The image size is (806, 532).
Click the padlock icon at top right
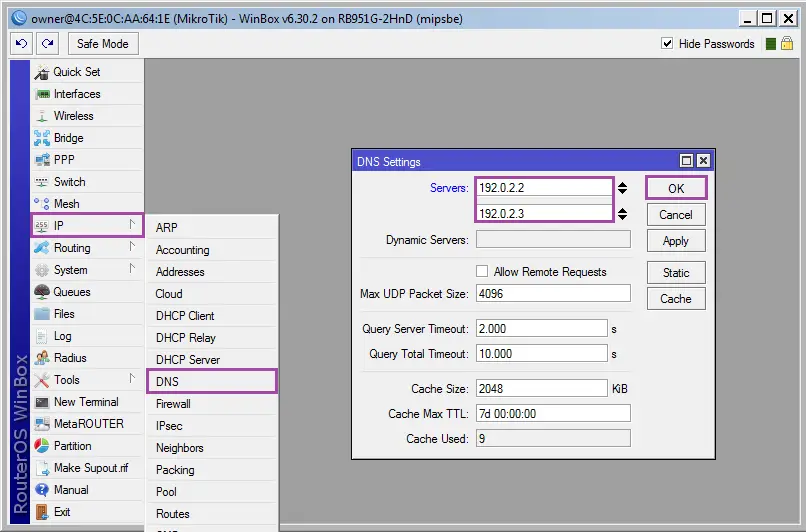point(787,43)
